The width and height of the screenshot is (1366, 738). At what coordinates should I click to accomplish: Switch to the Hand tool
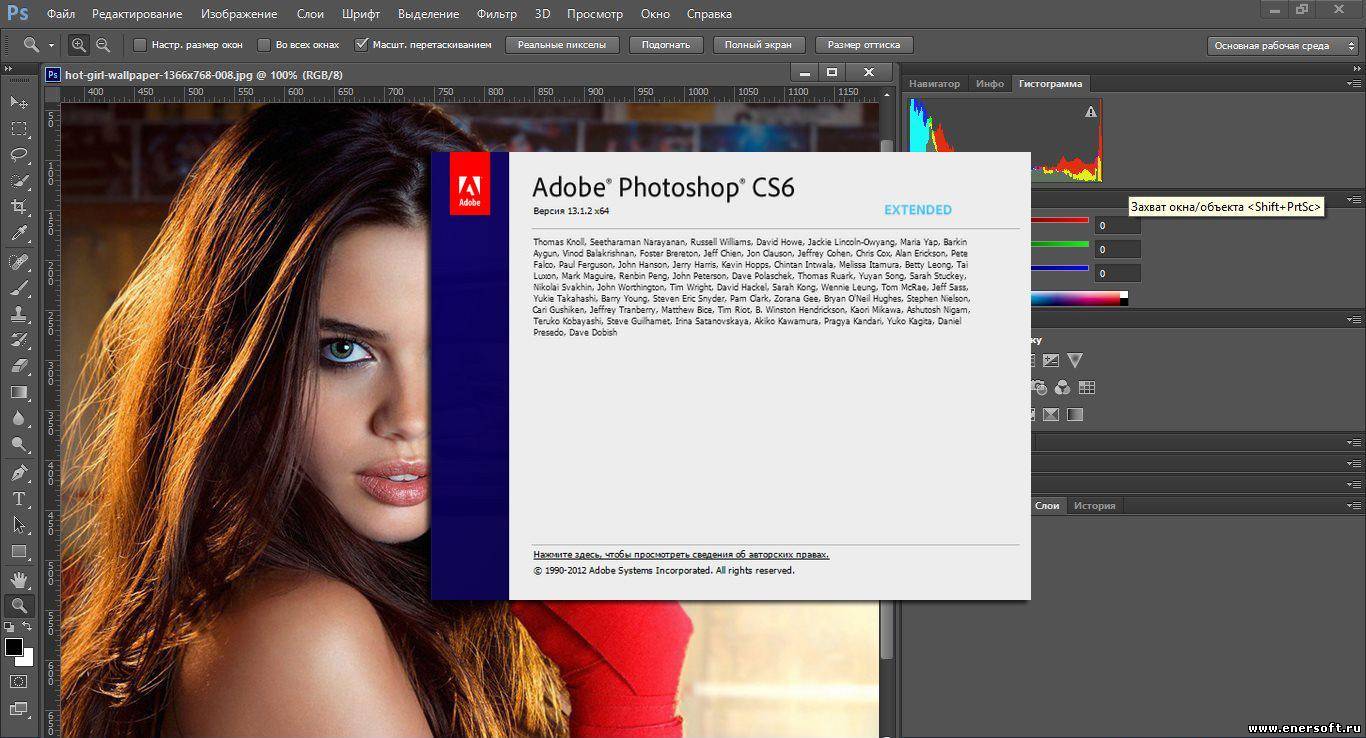19,579
